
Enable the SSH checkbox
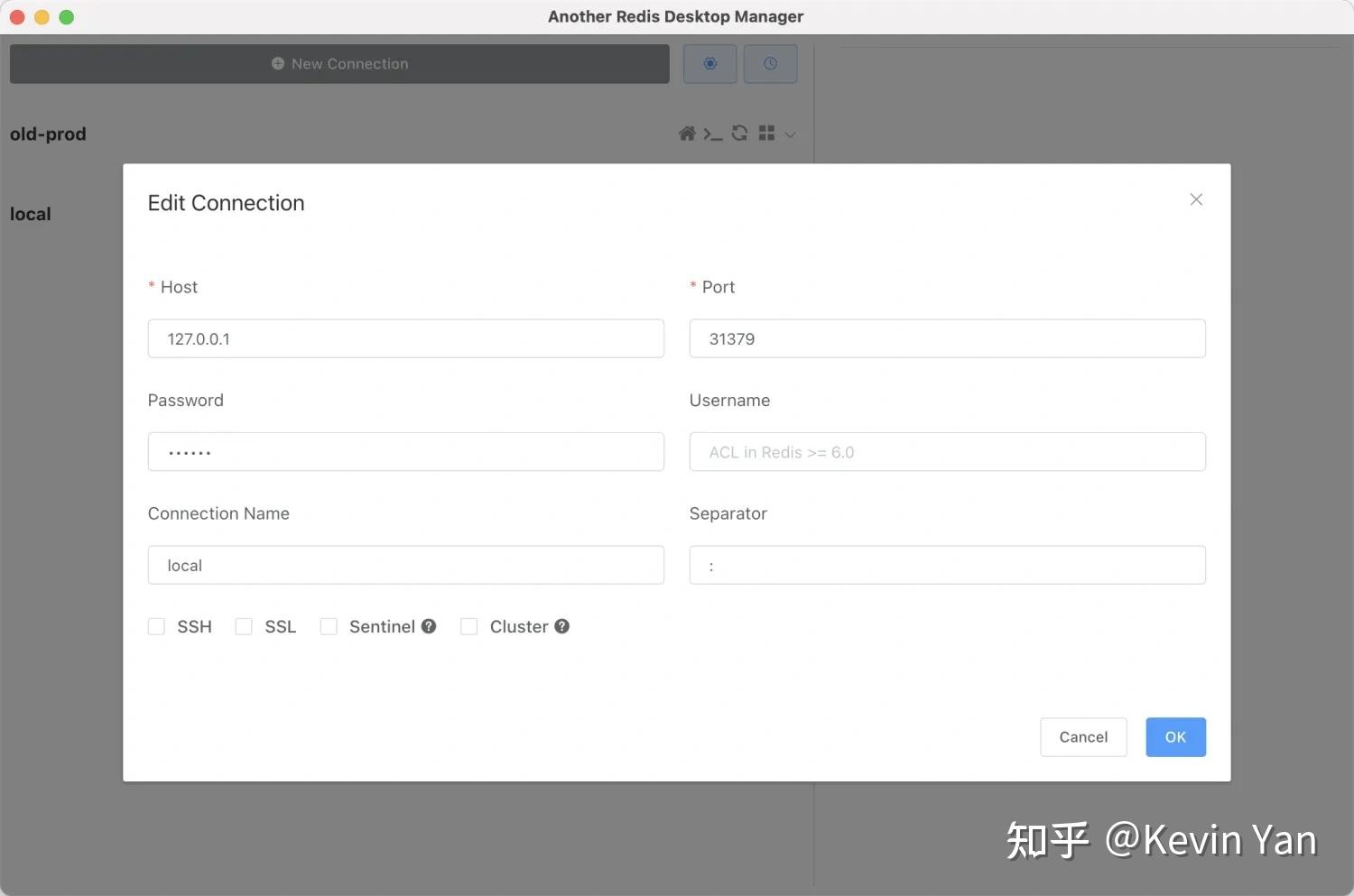pyautogui.click(x=156, y=625)
